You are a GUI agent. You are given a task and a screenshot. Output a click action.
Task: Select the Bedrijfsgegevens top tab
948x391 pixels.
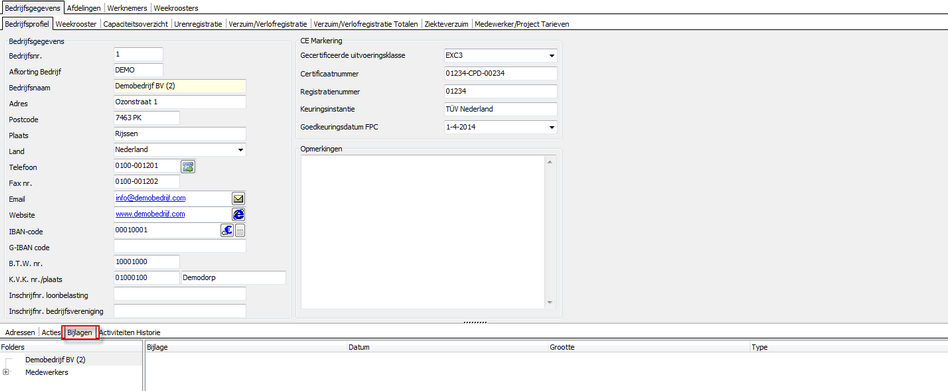click(33, 8)
